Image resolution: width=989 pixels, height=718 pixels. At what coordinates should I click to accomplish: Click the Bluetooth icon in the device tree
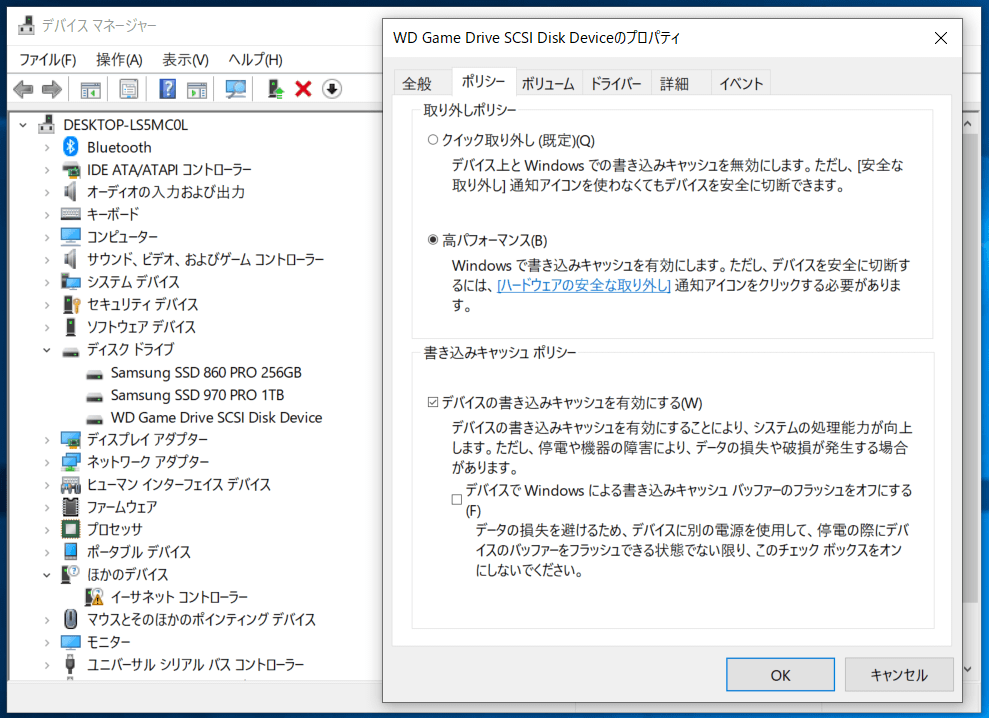[71, 147]
